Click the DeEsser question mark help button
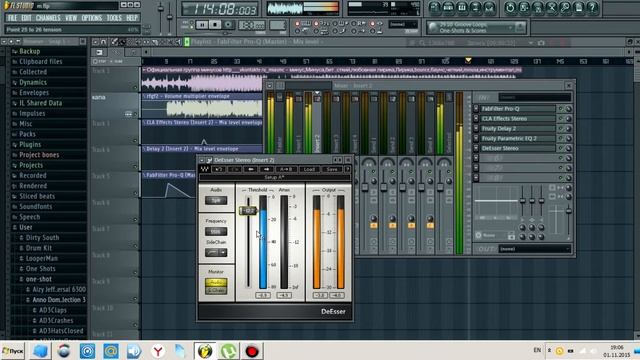 (348, 169)
